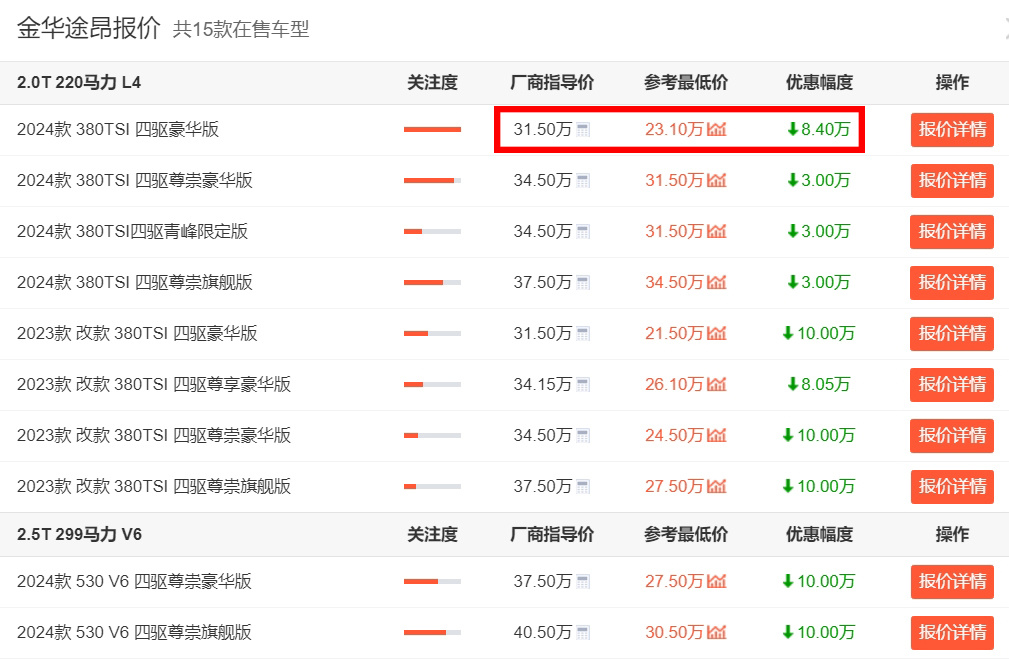Open 报价详情 for 2024款 380TSI 四驱尊崇旗舰版
The width and height of the screenshot is (1009, 660).
click(952, 282)
